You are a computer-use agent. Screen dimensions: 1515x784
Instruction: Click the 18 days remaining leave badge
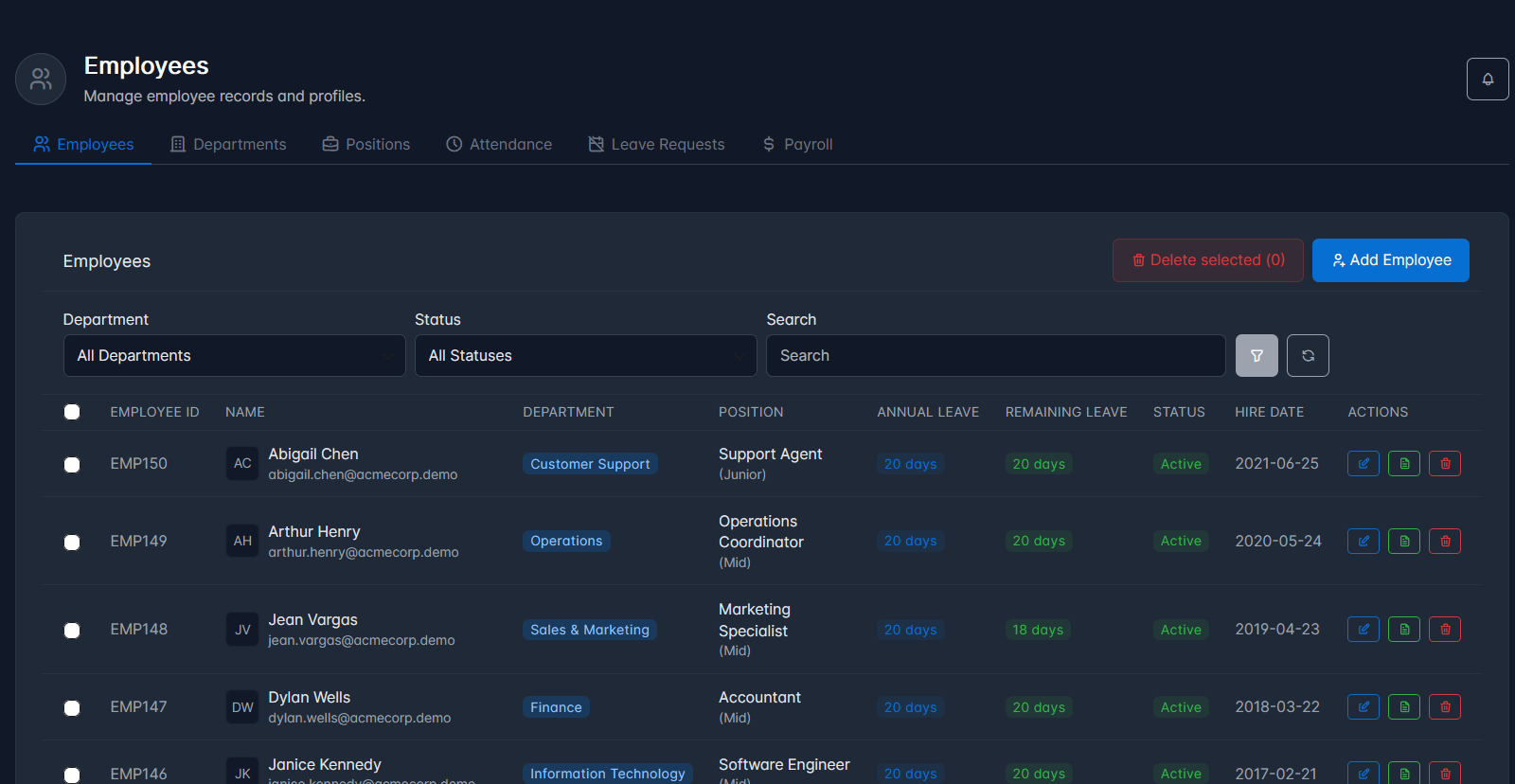1038,630
